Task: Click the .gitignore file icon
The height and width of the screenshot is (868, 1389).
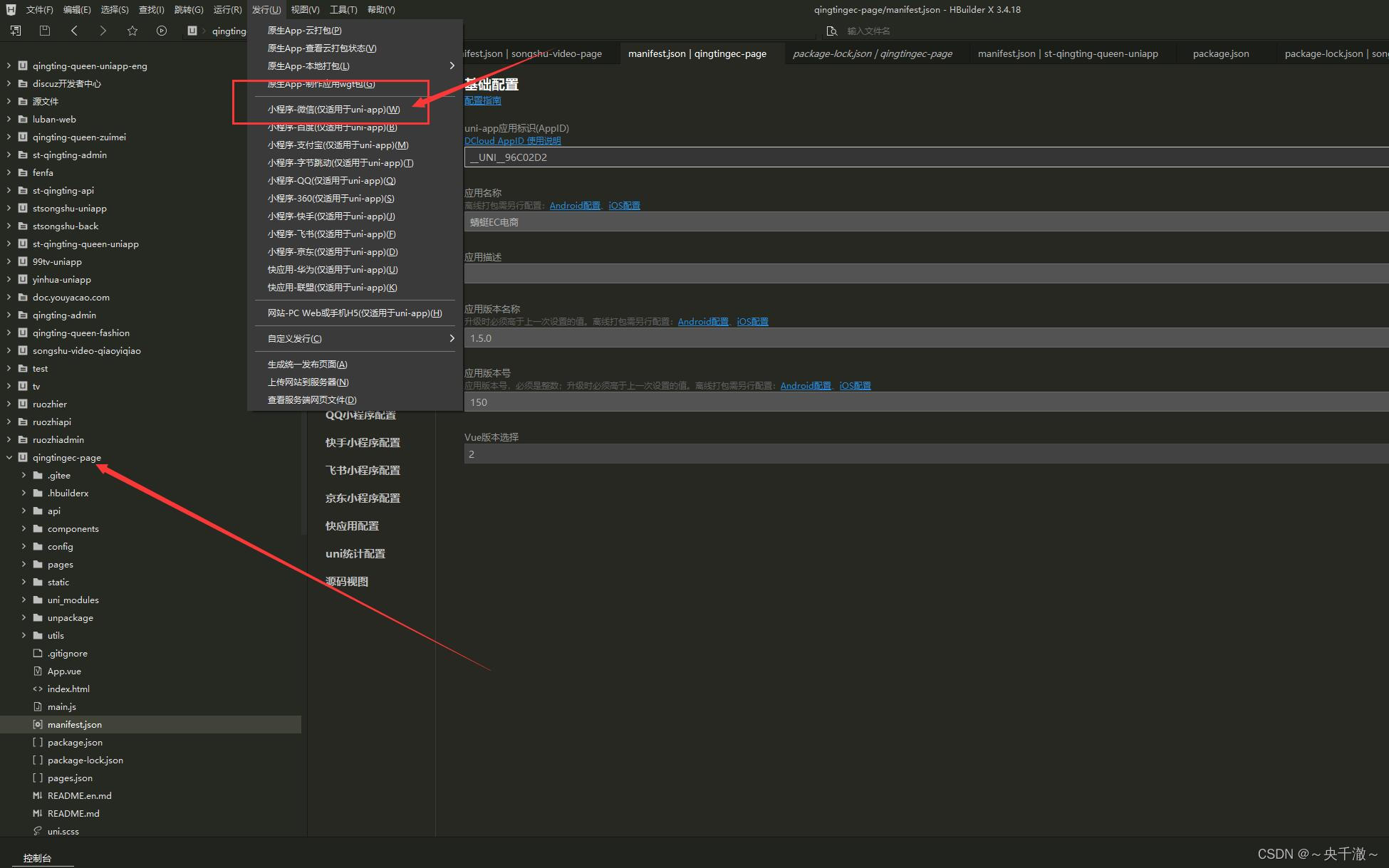Action: (38, 653)
